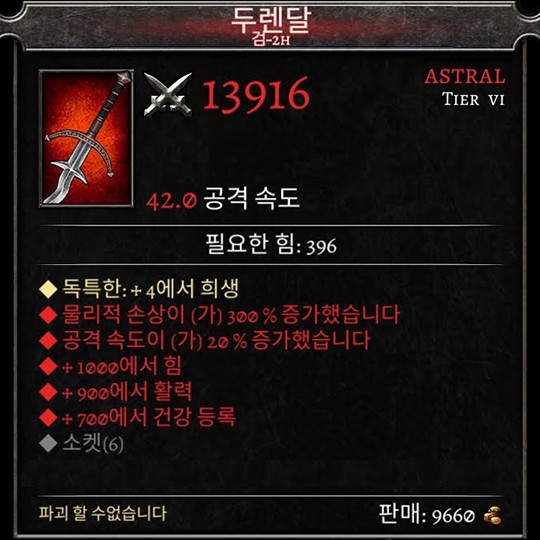This screenshot has width=540, height=540.
Task: Click the red diamond beside +700에서 건강 등록
Action: point(48,417)
